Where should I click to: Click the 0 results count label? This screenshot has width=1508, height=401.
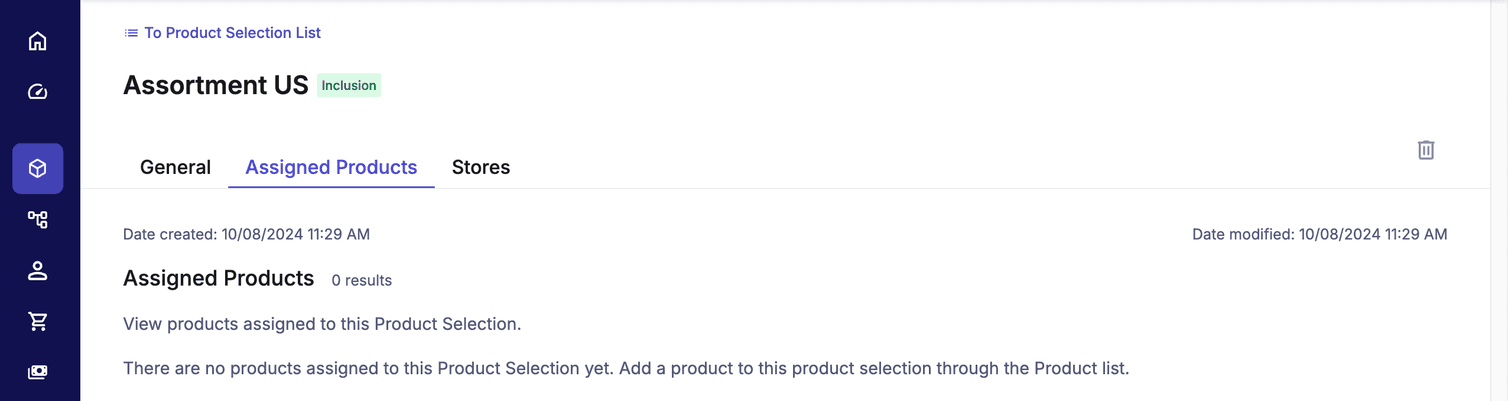361,281
